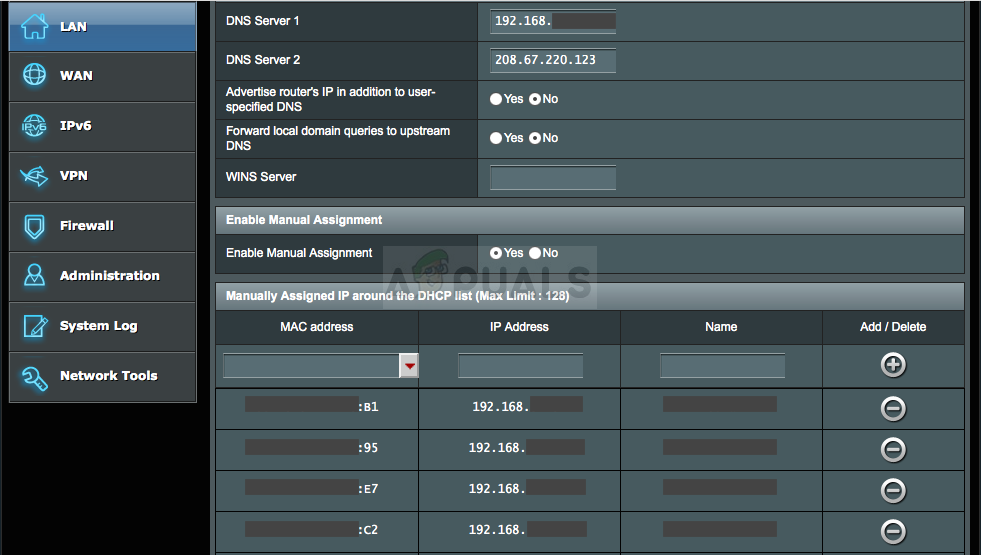The image size is (981, 555).
Task: Select Yes for Forward local domain queries
Action: click(496, 138)
